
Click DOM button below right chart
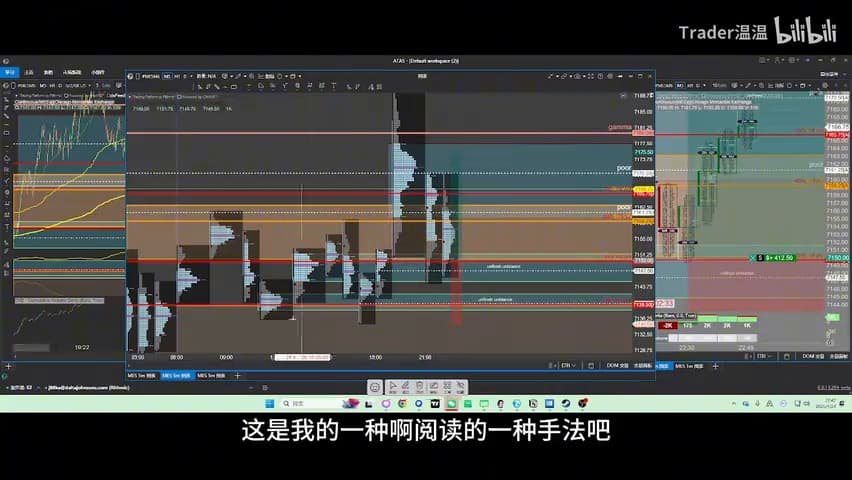[x=813, y=356]
